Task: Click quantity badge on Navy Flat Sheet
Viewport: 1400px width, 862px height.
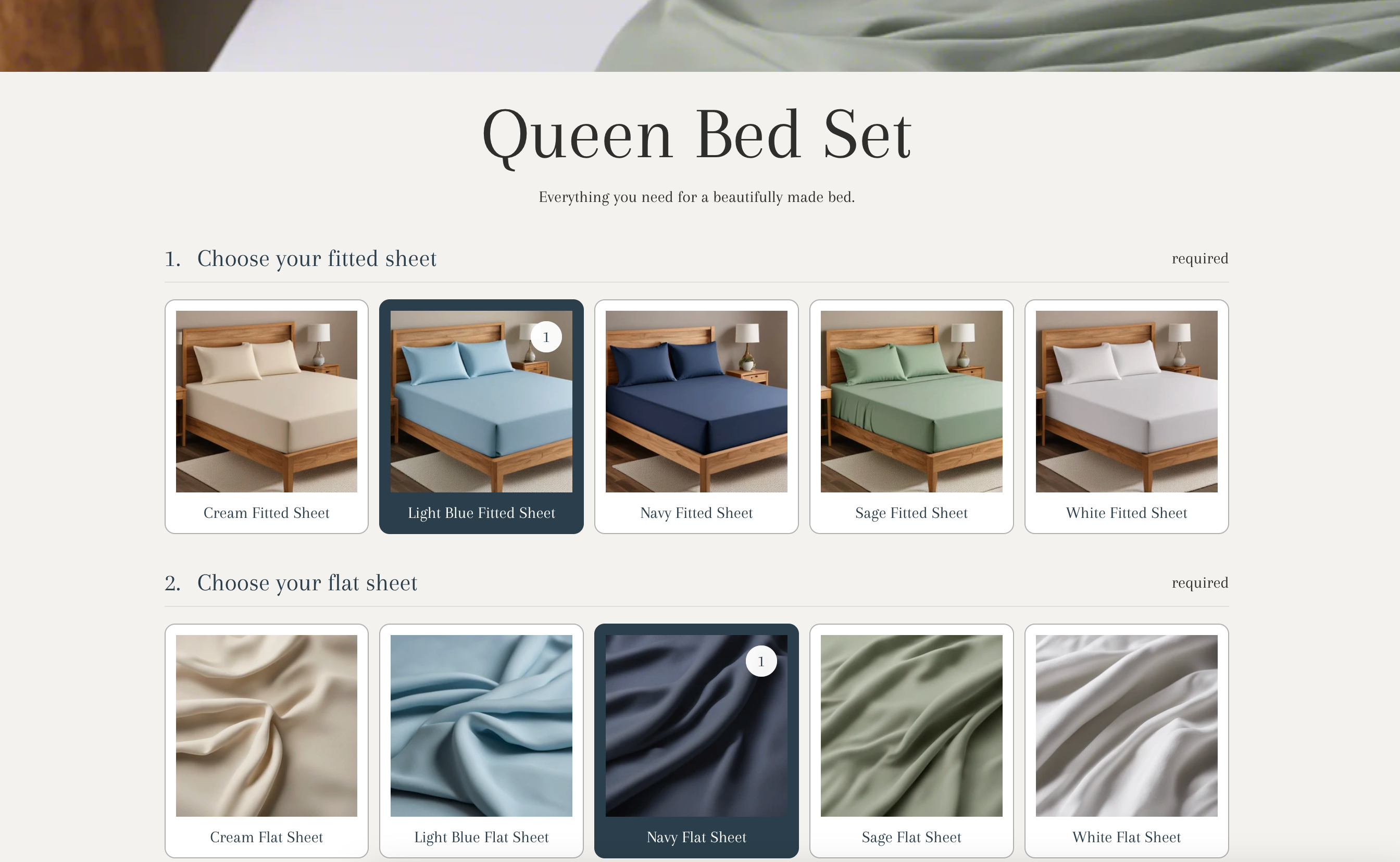Action: [x=761, y=661]
